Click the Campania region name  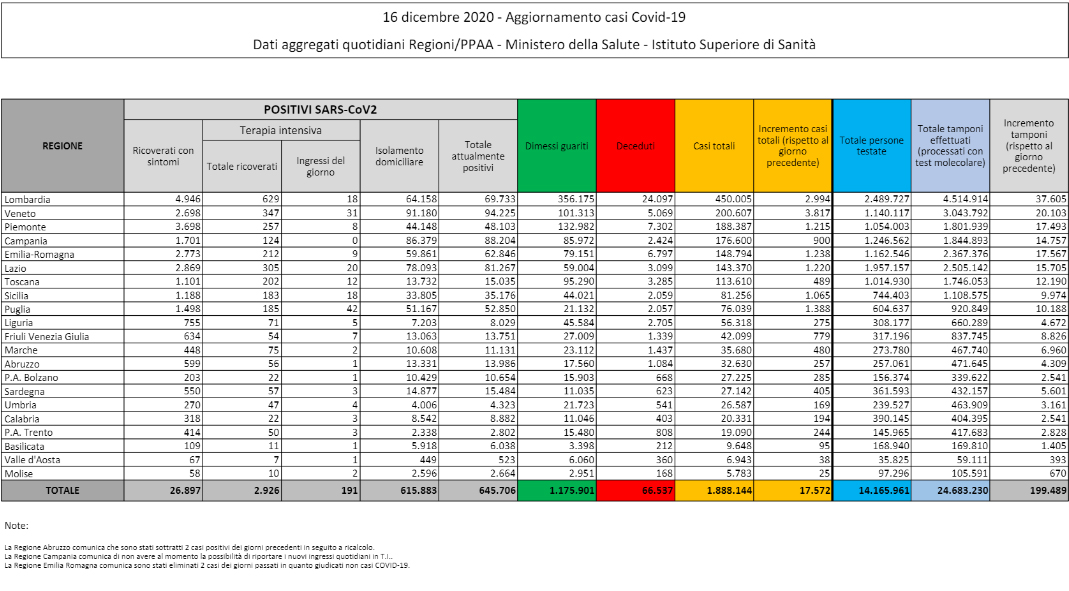[x=63, y=241]
